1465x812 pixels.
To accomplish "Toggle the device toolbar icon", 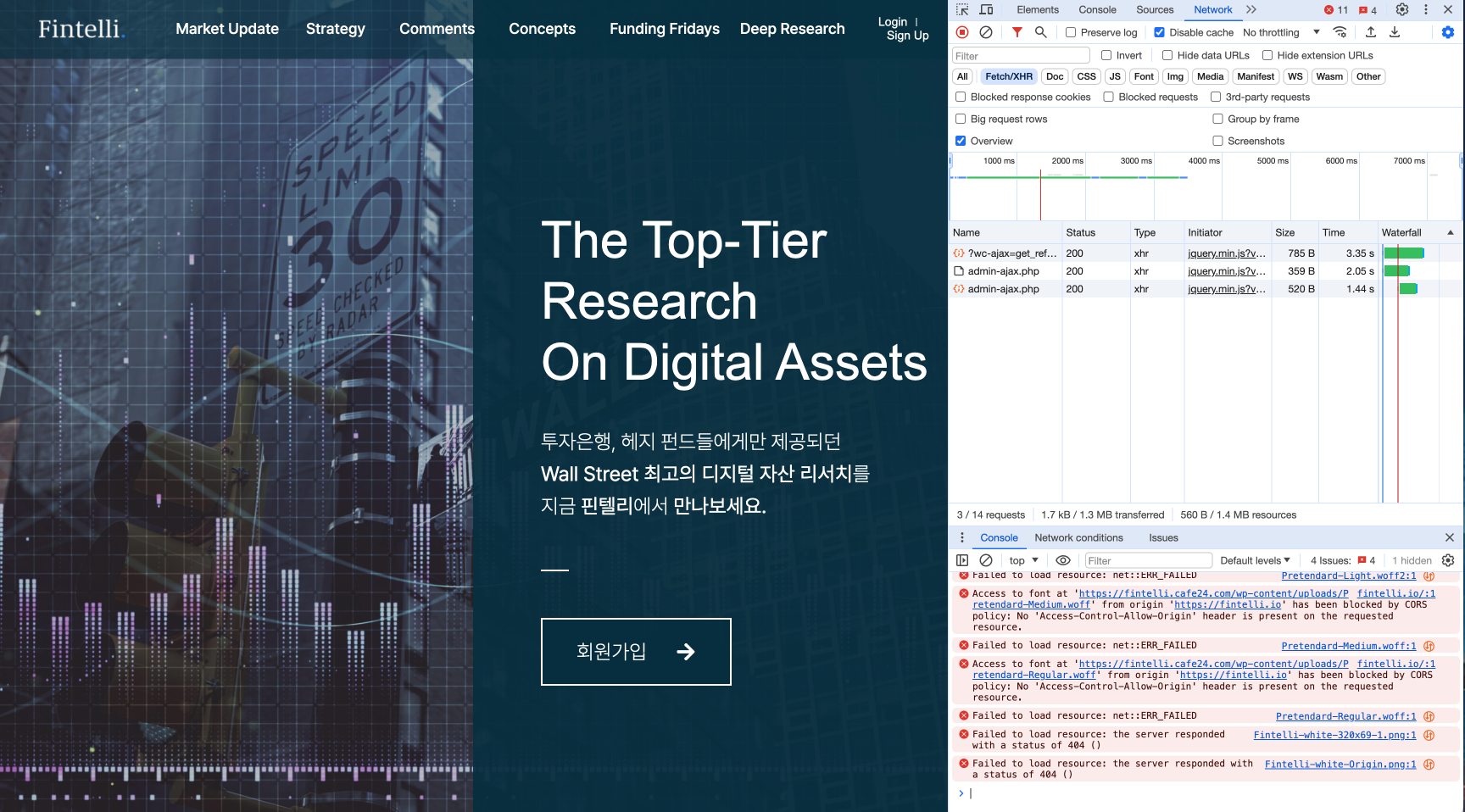I will point(986,10).
